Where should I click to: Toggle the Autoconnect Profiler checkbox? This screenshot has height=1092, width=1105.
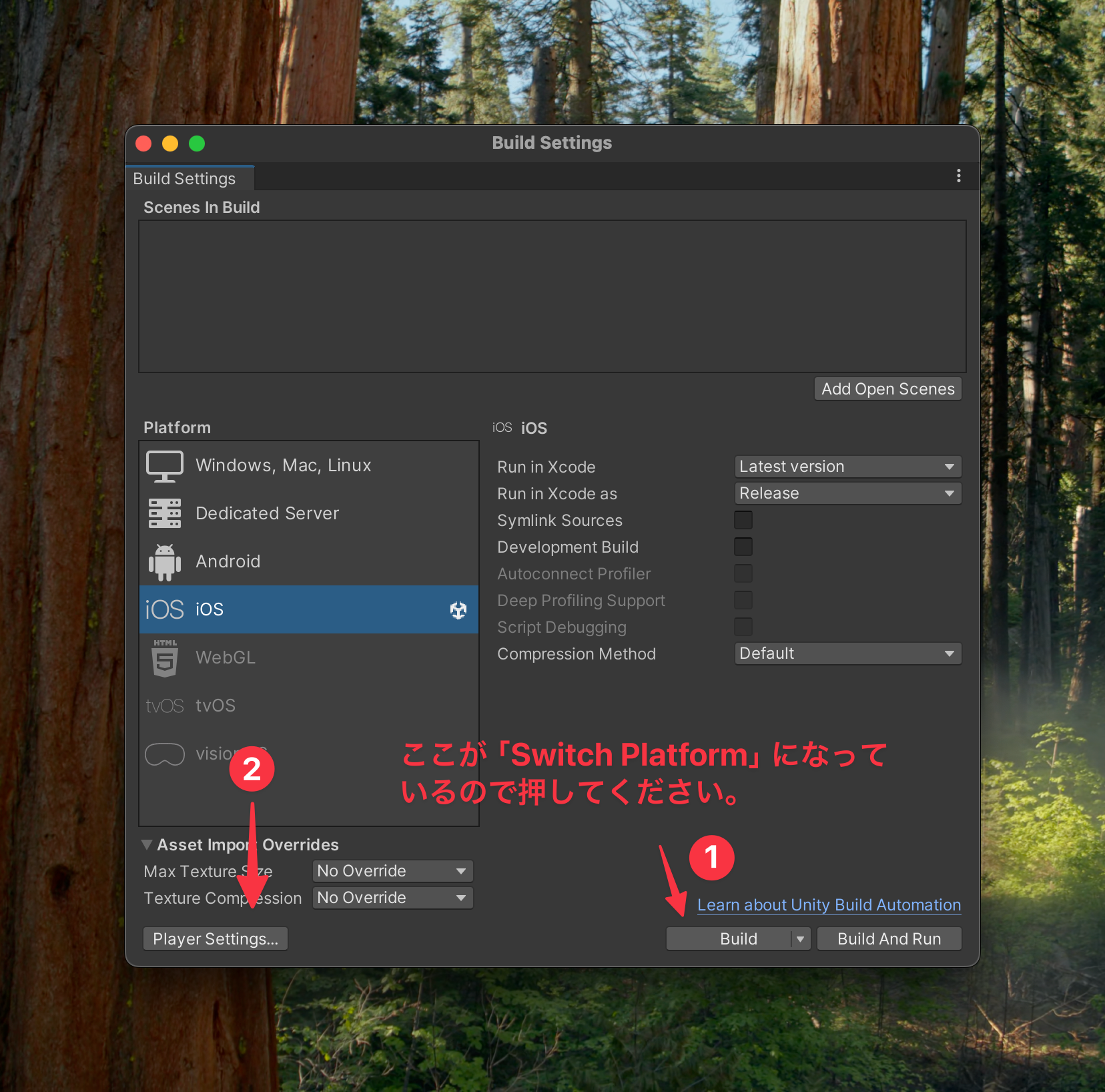743,573
